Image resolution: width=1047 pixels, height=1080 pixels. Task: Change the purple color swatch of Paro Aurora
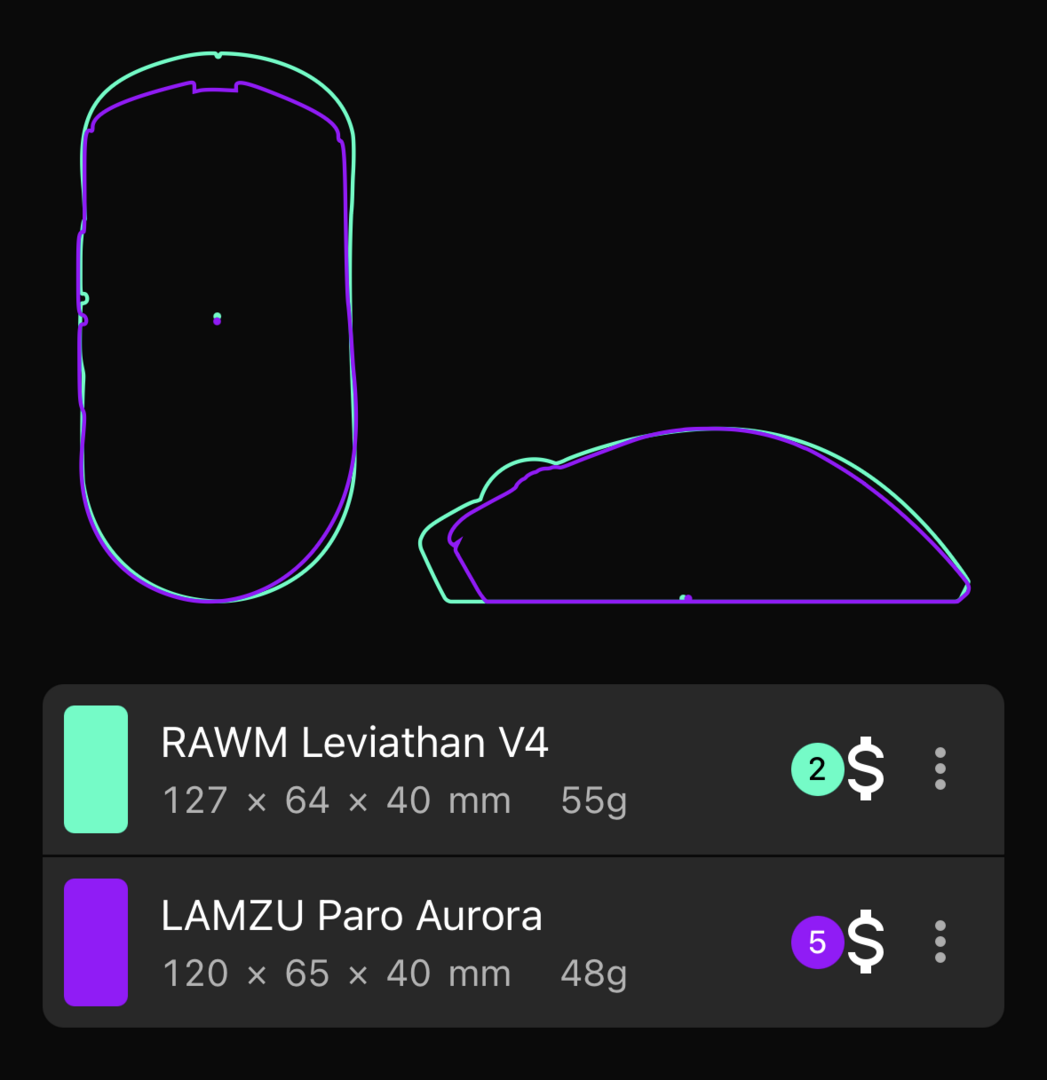96,942
